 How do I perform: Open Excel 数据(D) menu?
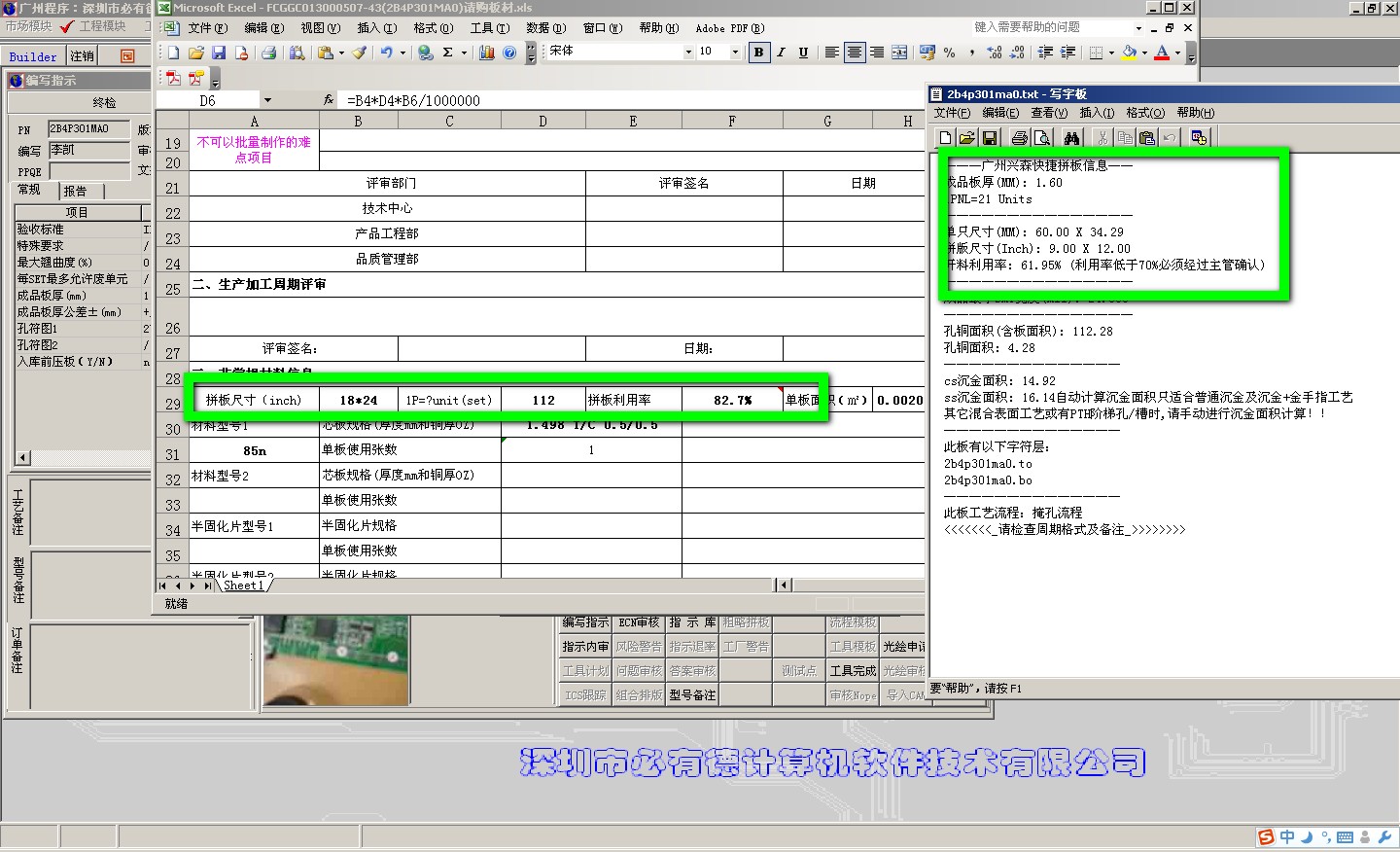[x=545, y=28]
